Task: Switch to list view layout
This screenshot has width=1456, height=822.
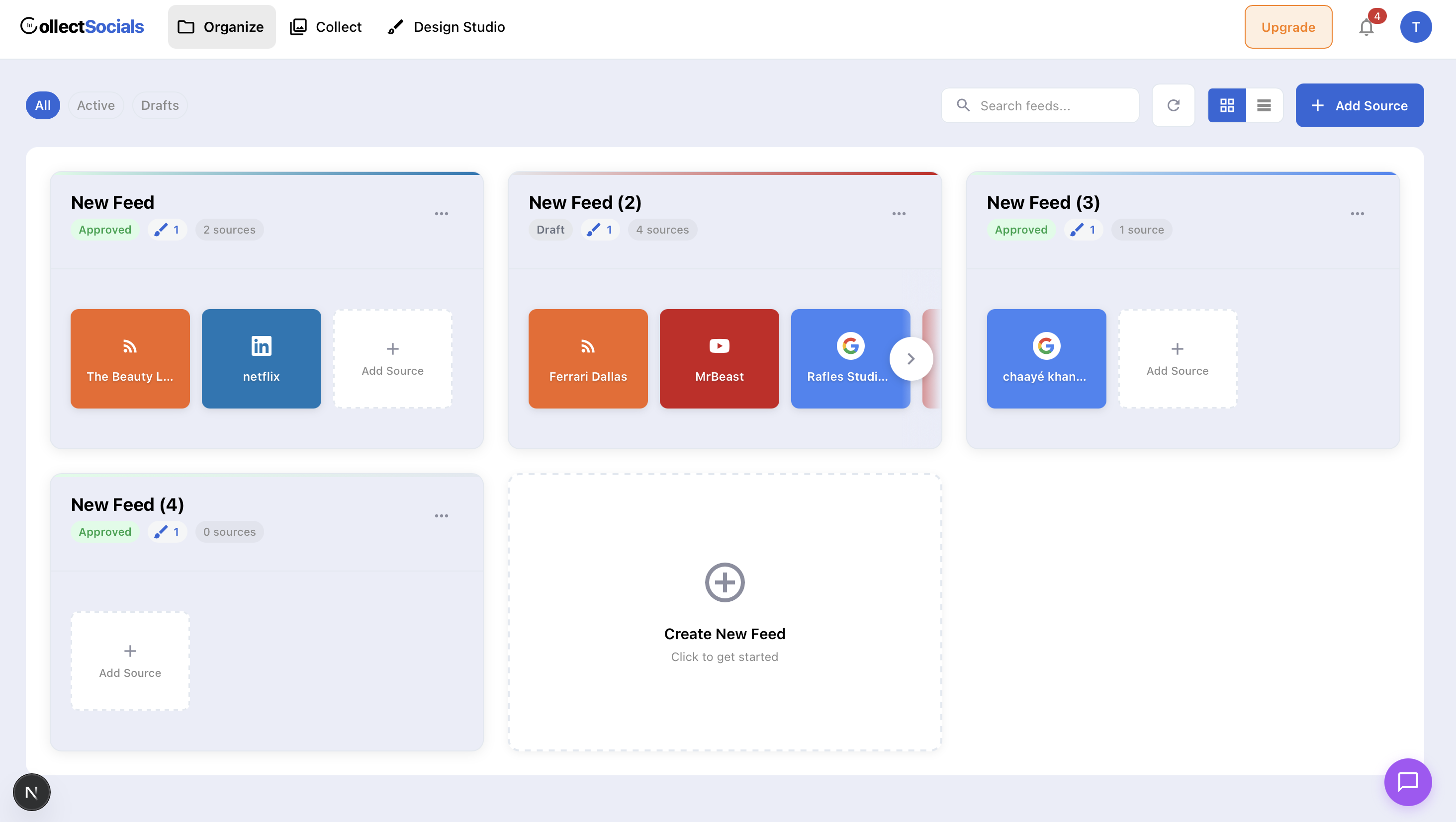Action: pyautogui.click(x=1264, y=105)
